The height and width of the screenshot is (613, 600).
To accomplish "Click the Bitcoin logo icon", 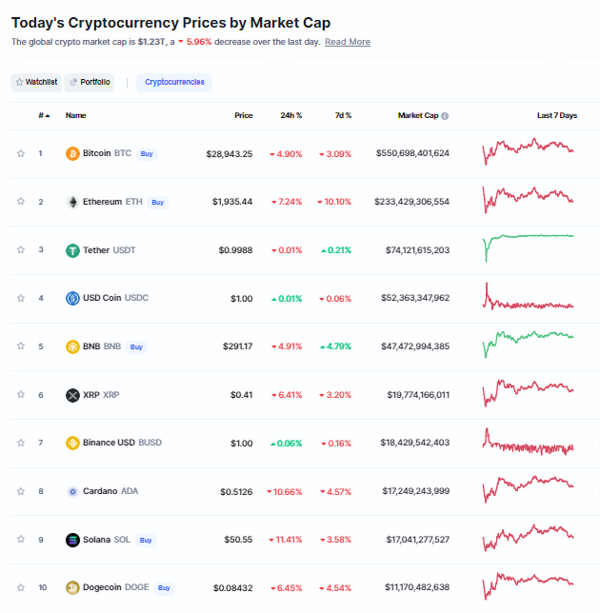I will tap(72, 153).
